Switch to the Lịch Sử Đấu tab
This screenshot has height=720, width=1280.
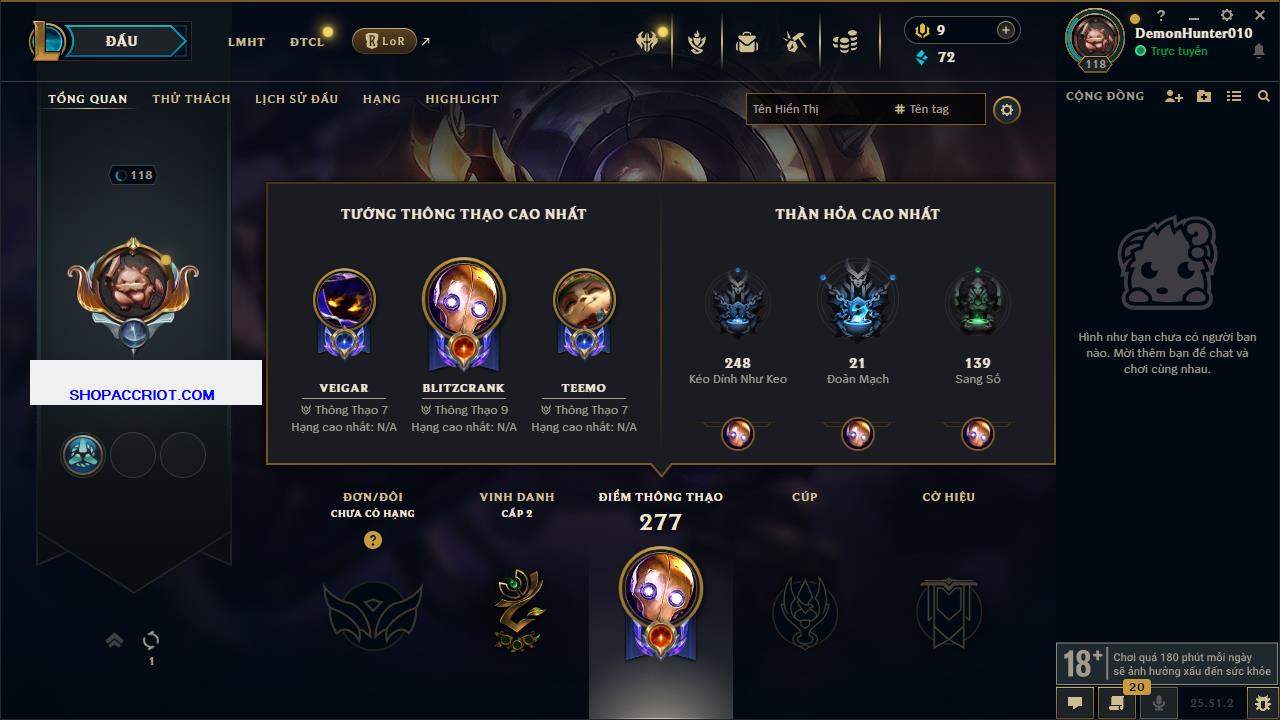click(x=296, y=99)
